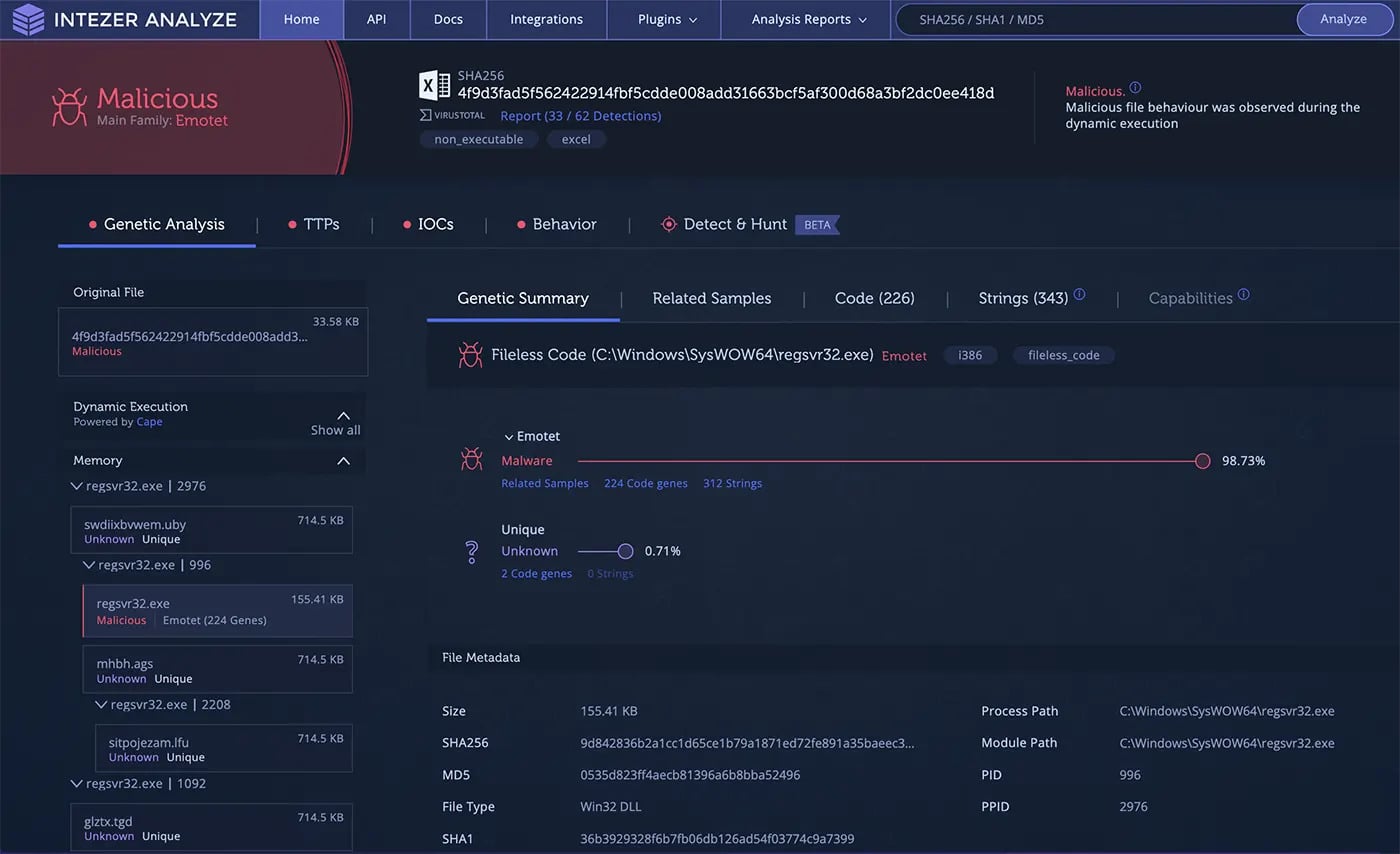Open the API nav item
This screenshot has width=1400, height=854.
pyautogui.click(x=376, y=19)
